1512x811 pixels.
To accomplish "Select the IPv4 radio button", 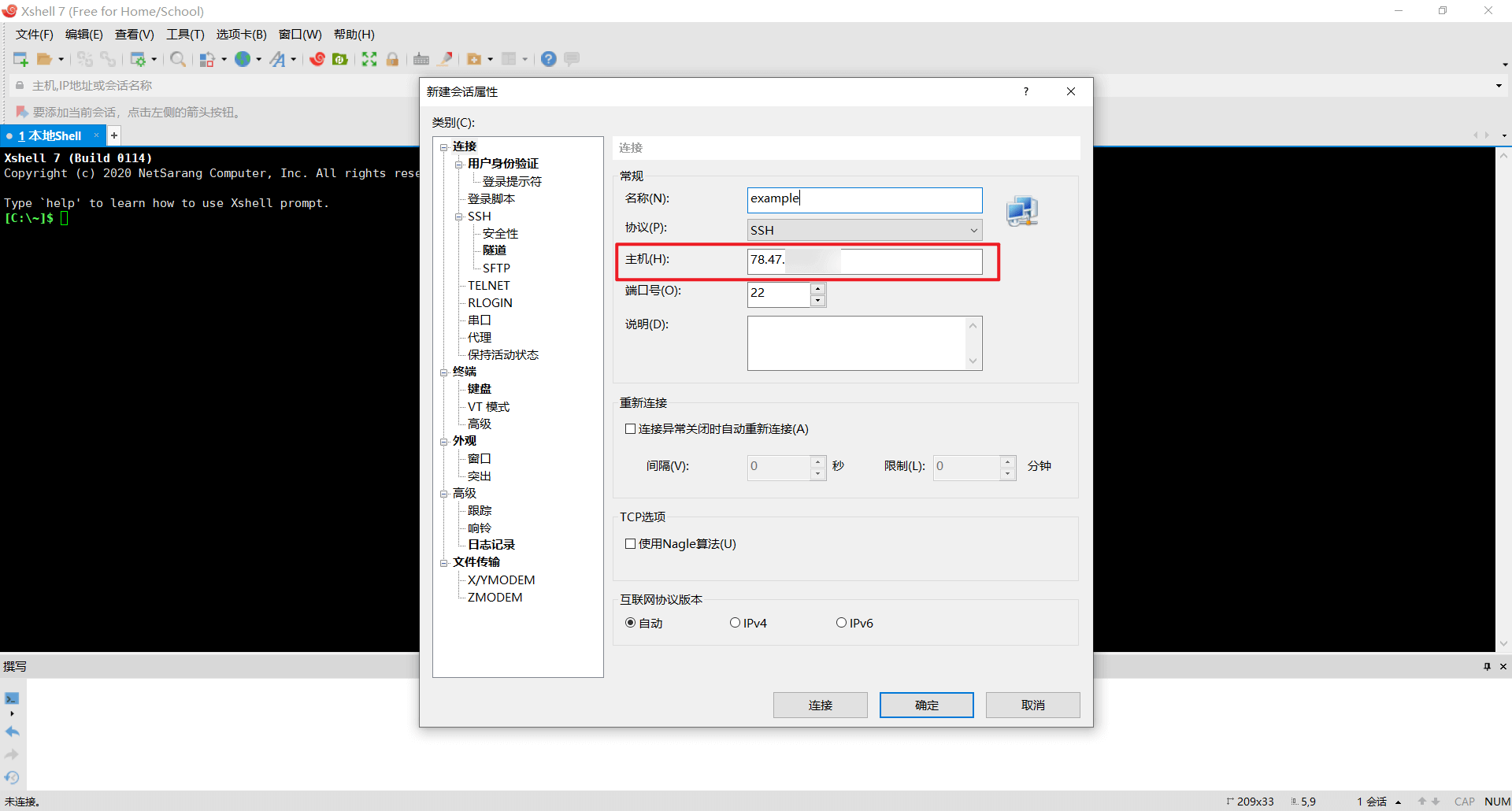I will pyautogui.click(x=735, y=623).
